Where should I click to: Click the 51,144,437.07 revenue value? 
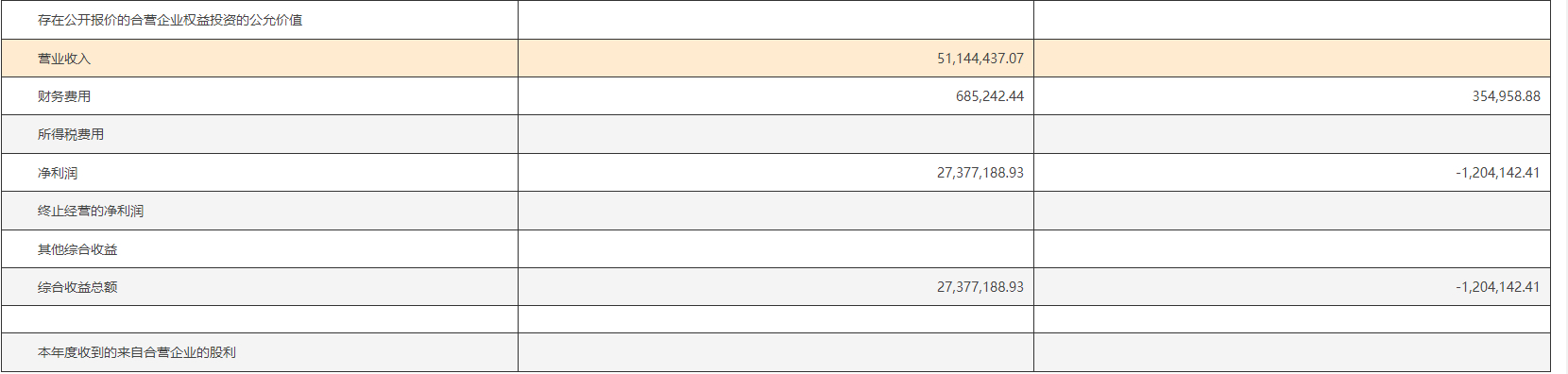(980, 59)
